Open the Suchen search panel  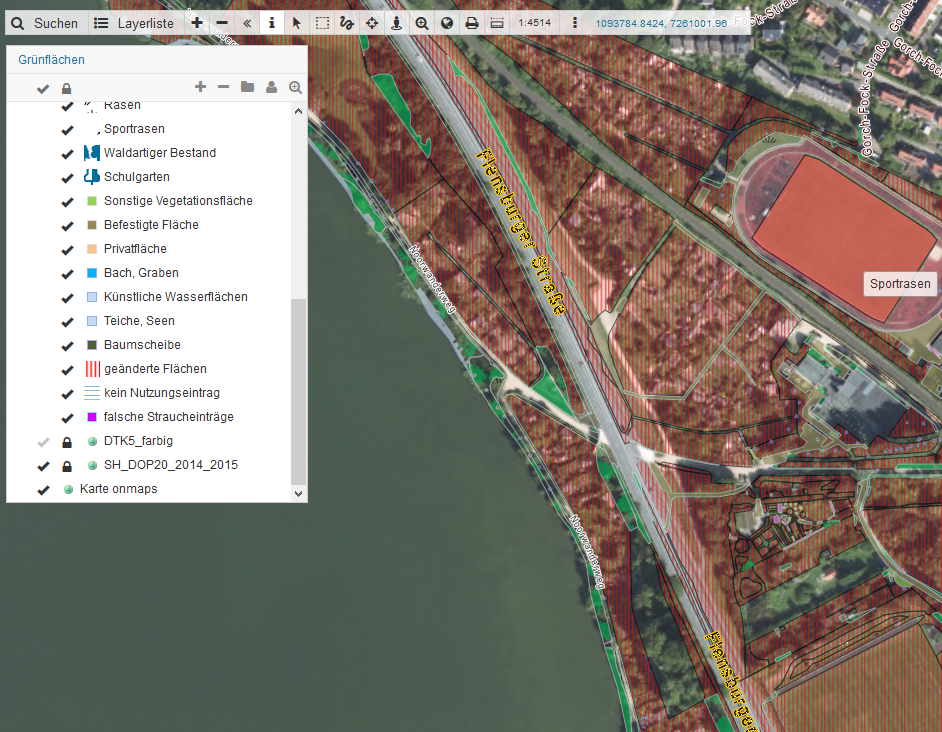coord(44,23)
